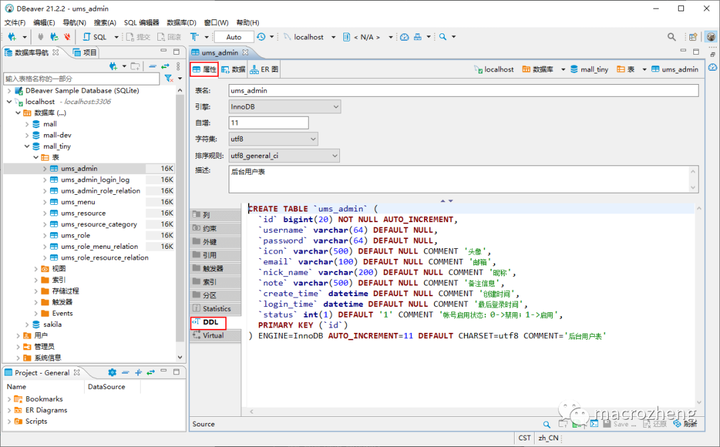Expand the sakila database node
720x447 pixels.
[x=27, y=324]
